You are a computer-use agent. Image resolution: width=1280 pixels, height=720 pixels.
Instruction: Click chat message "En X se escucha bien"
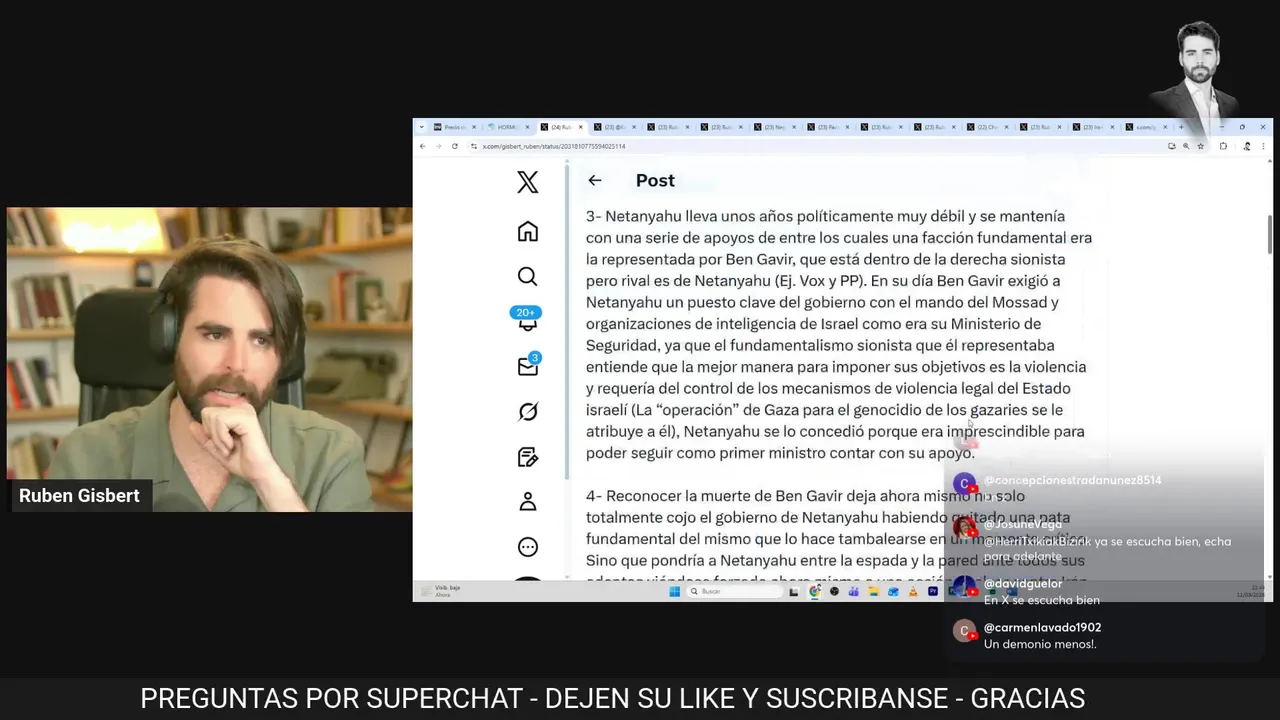tap(1042, 600)
